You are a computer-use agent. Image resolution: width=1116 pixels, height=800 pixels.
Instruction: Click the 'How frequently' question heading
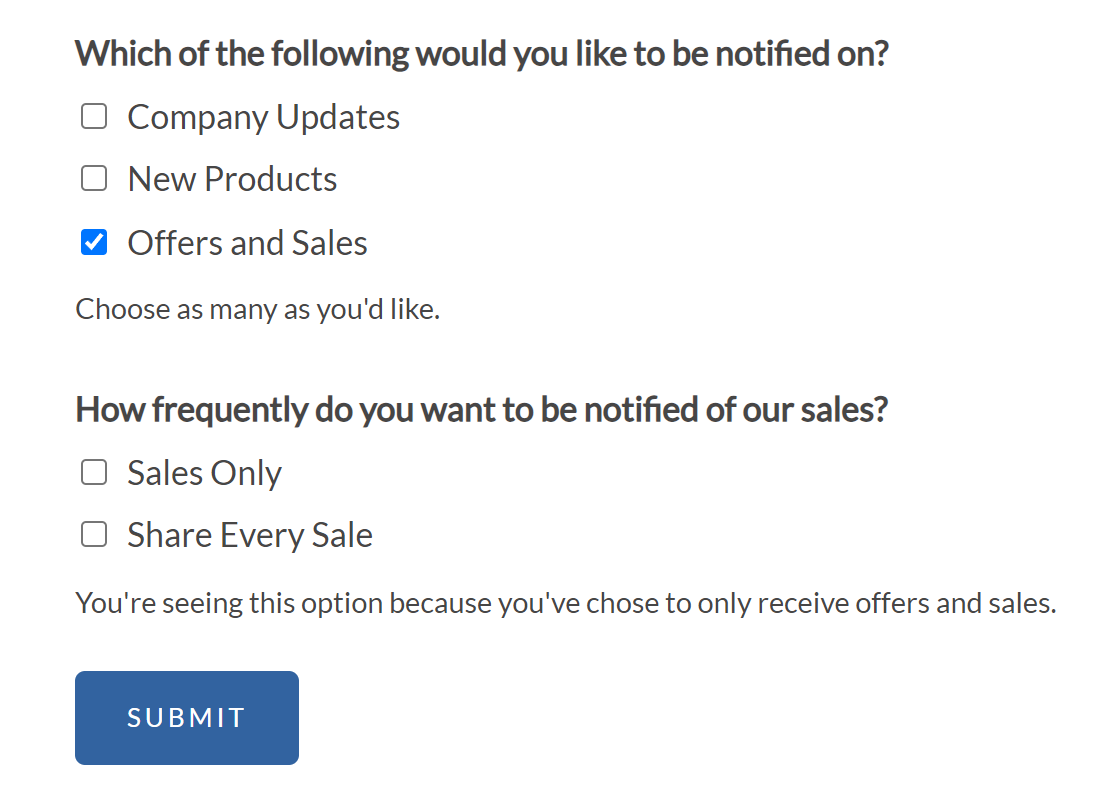pyautogui.click(x=481, y=410)
